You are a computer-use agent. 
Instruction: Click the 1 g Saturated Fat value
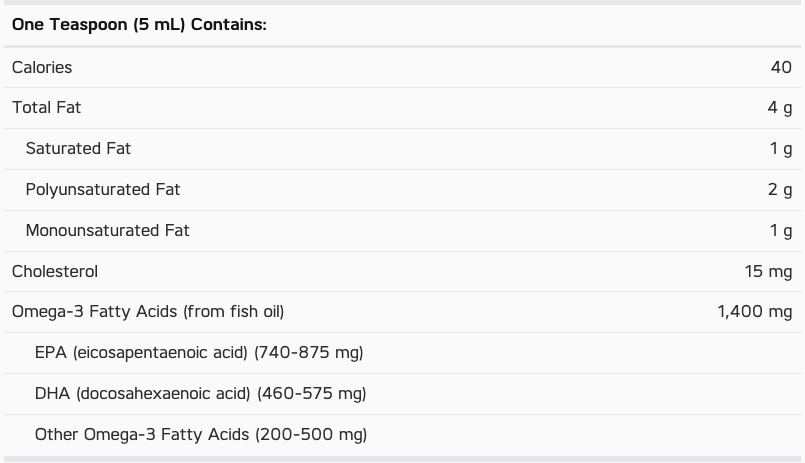(x=781, y=149)
